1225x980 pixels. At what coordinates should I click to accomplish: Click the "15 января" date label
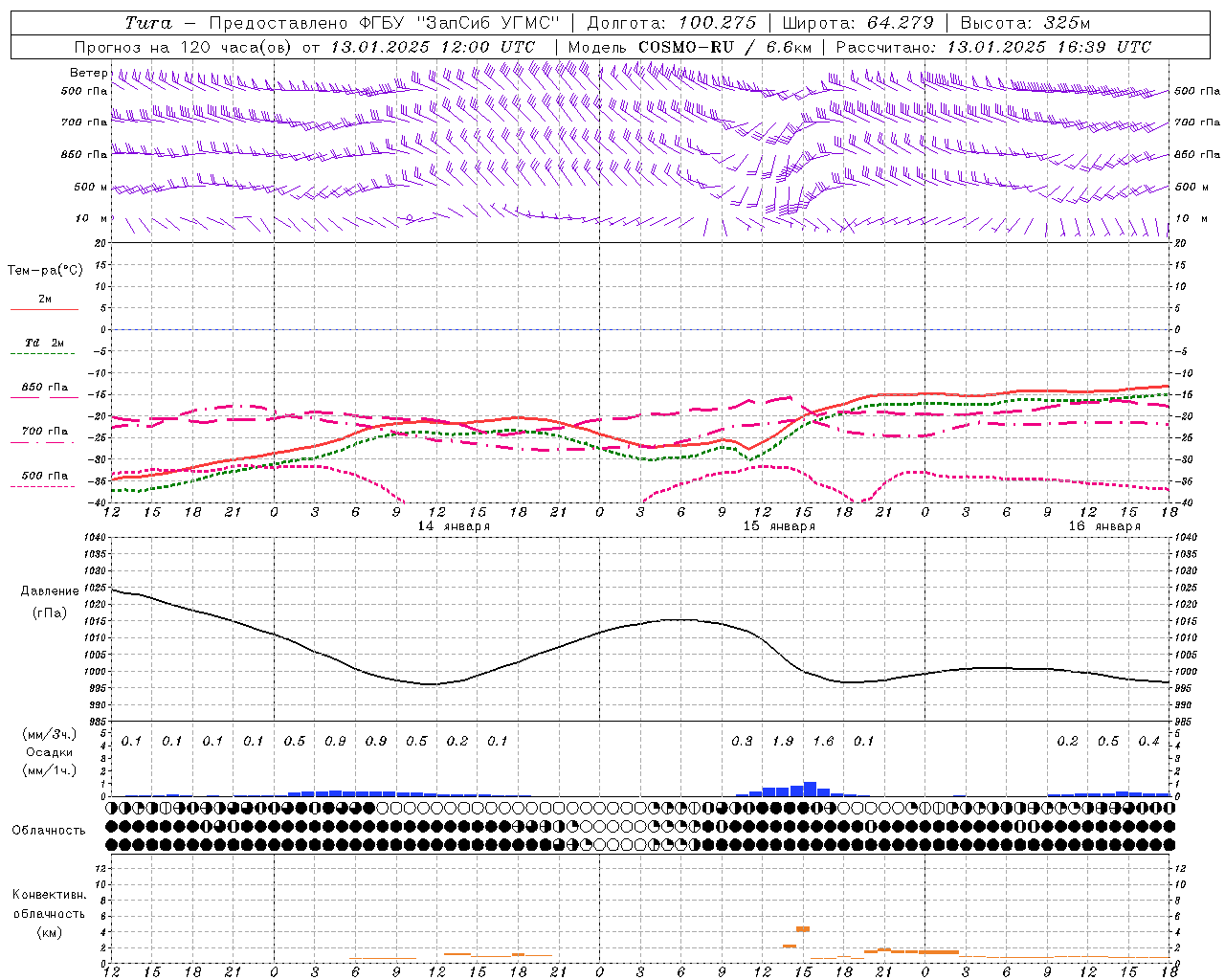click(779, 526)
